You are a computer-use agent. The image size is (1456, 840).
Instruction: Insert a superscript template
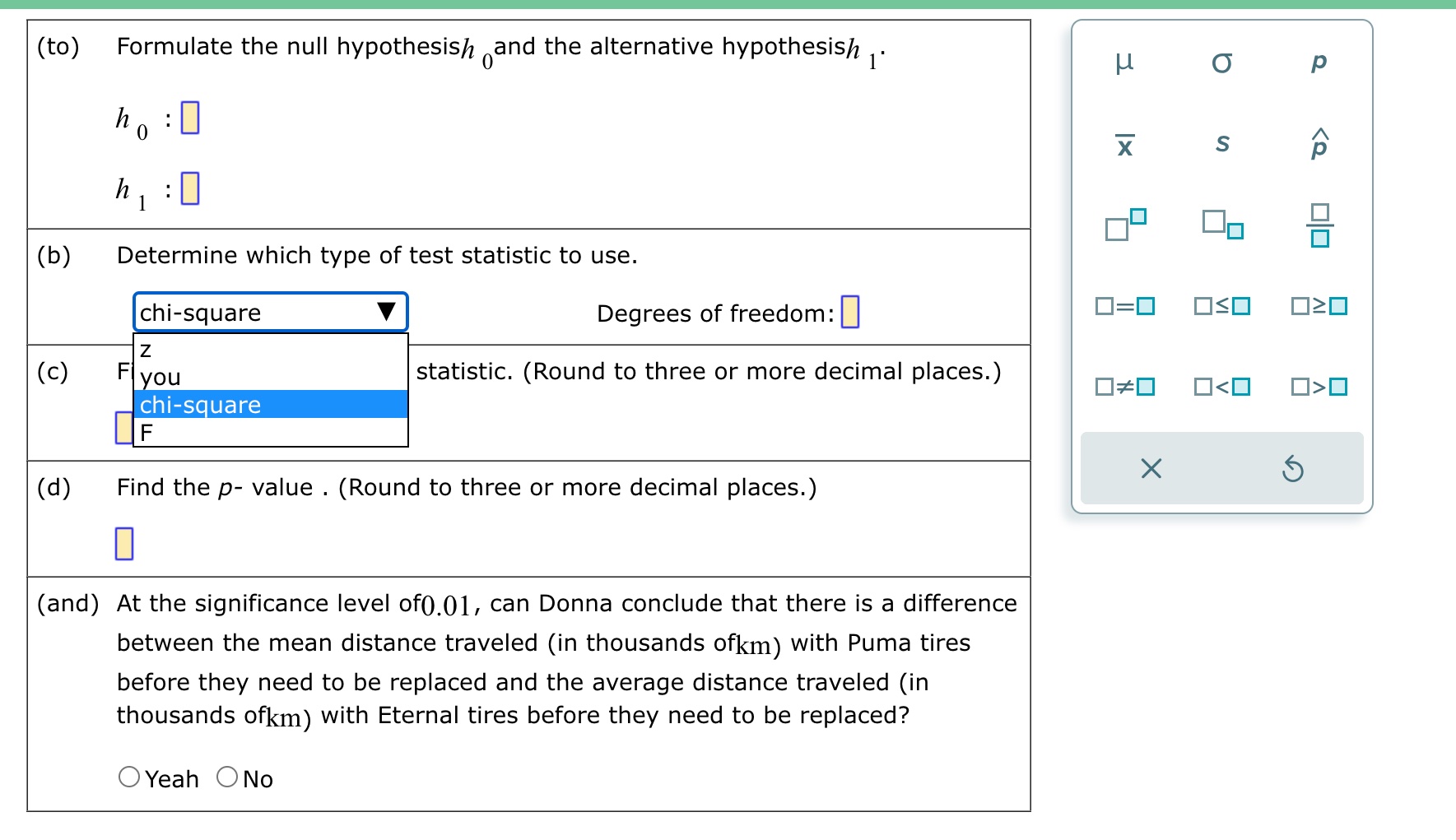pos(1124,227)
